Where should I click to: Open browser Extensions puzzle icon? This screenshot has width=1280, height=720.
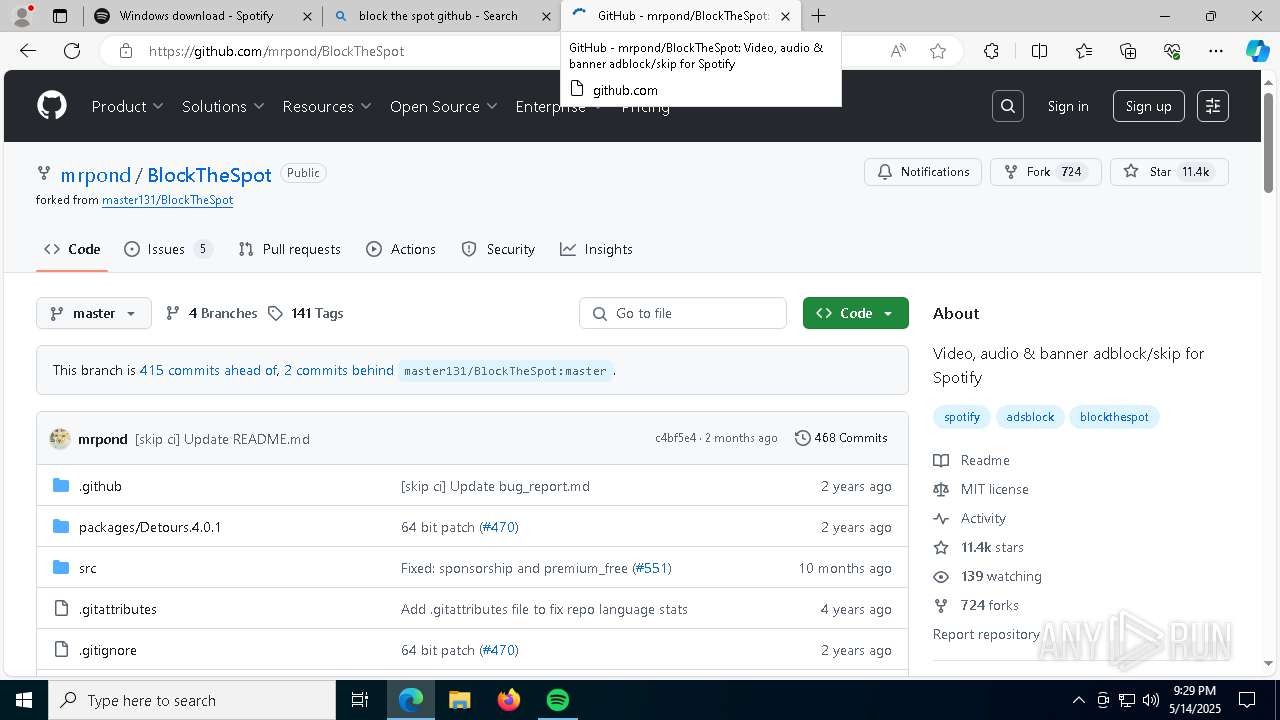tap(991, 51)
